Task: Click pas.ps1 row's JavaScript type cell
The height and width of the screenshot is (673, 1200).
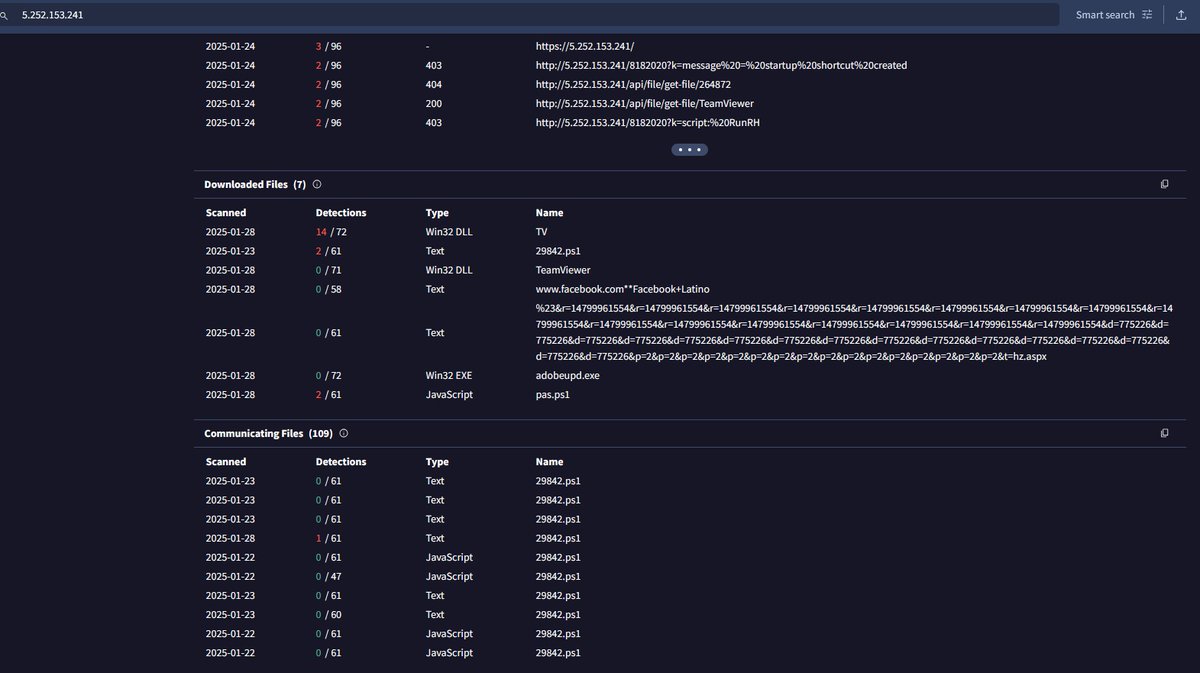Action: click(449, 395)
